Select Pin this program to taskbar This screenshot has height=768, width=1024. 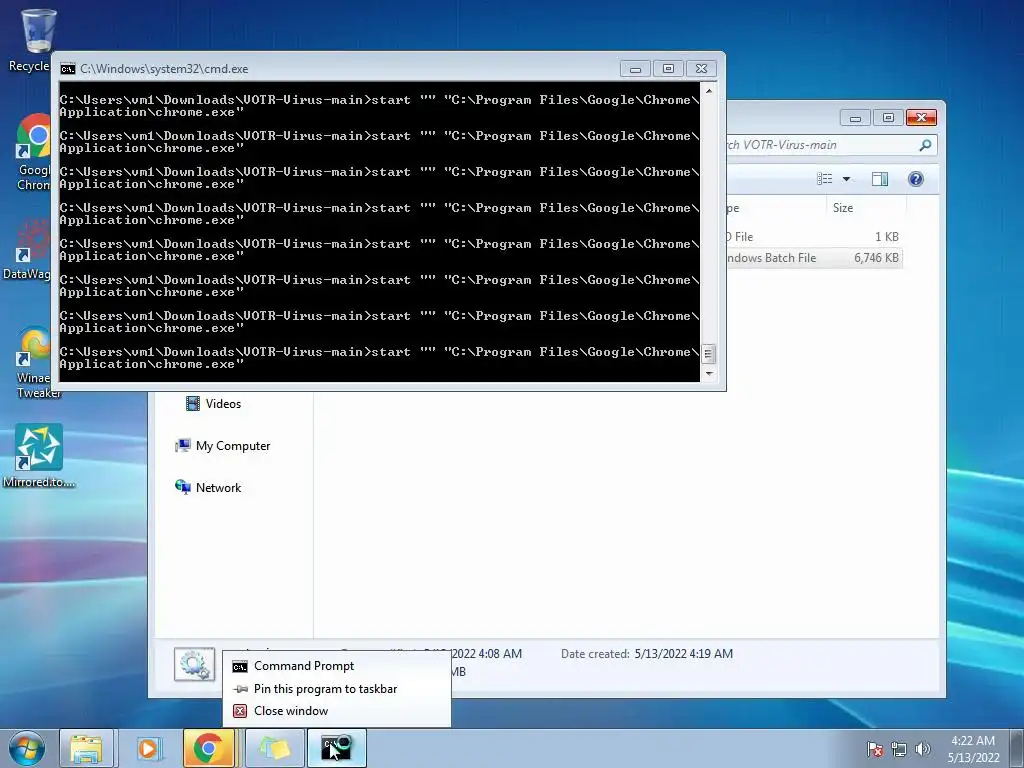(336, 688)
